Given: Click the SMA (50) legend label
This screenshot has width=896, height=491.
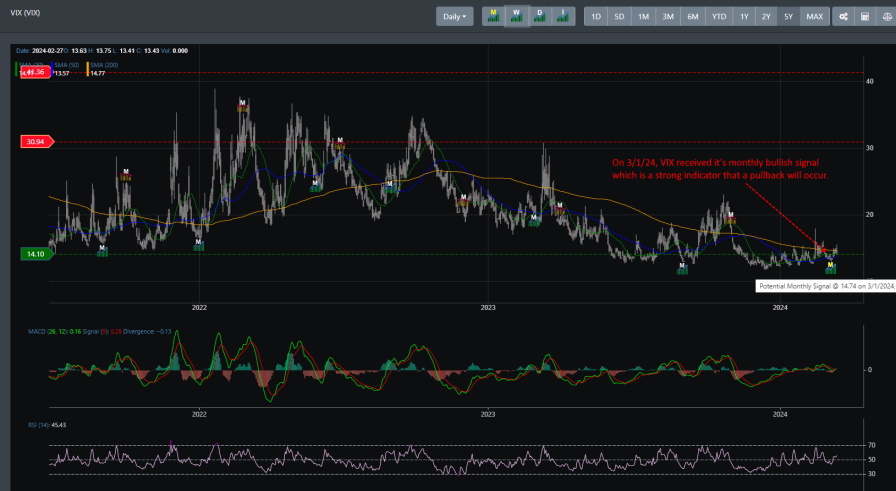Looking at the screenshot, I should (x=67, y=65).
